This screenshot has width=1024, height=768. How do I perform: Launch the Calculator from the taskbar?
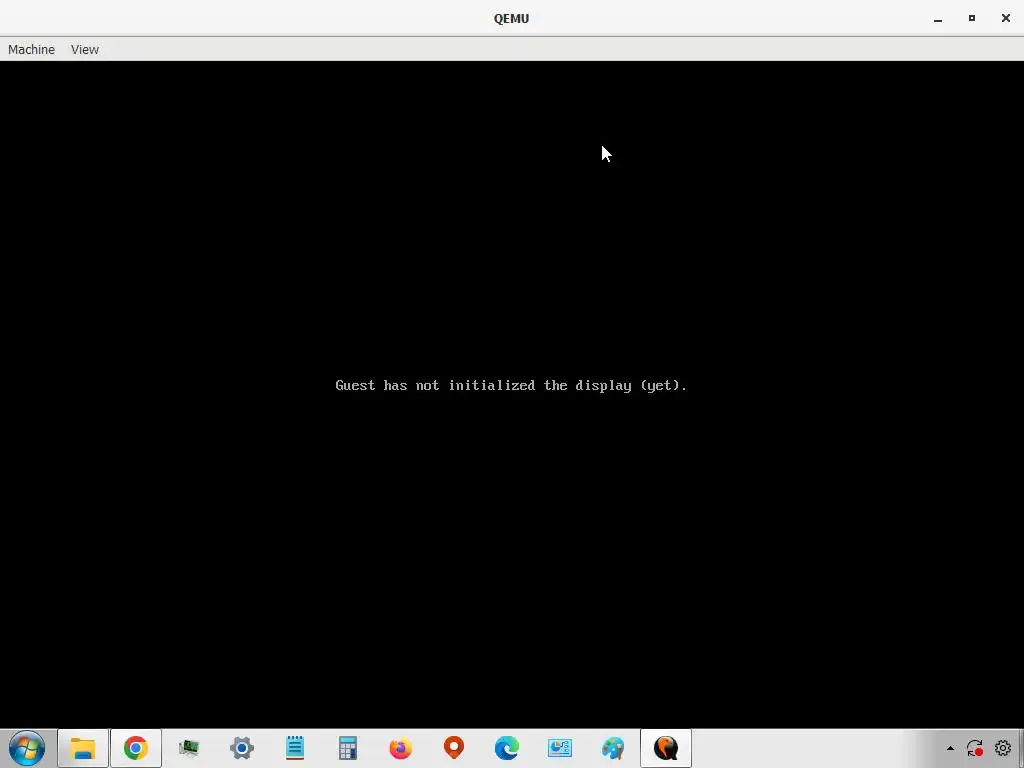coord(348,748)
